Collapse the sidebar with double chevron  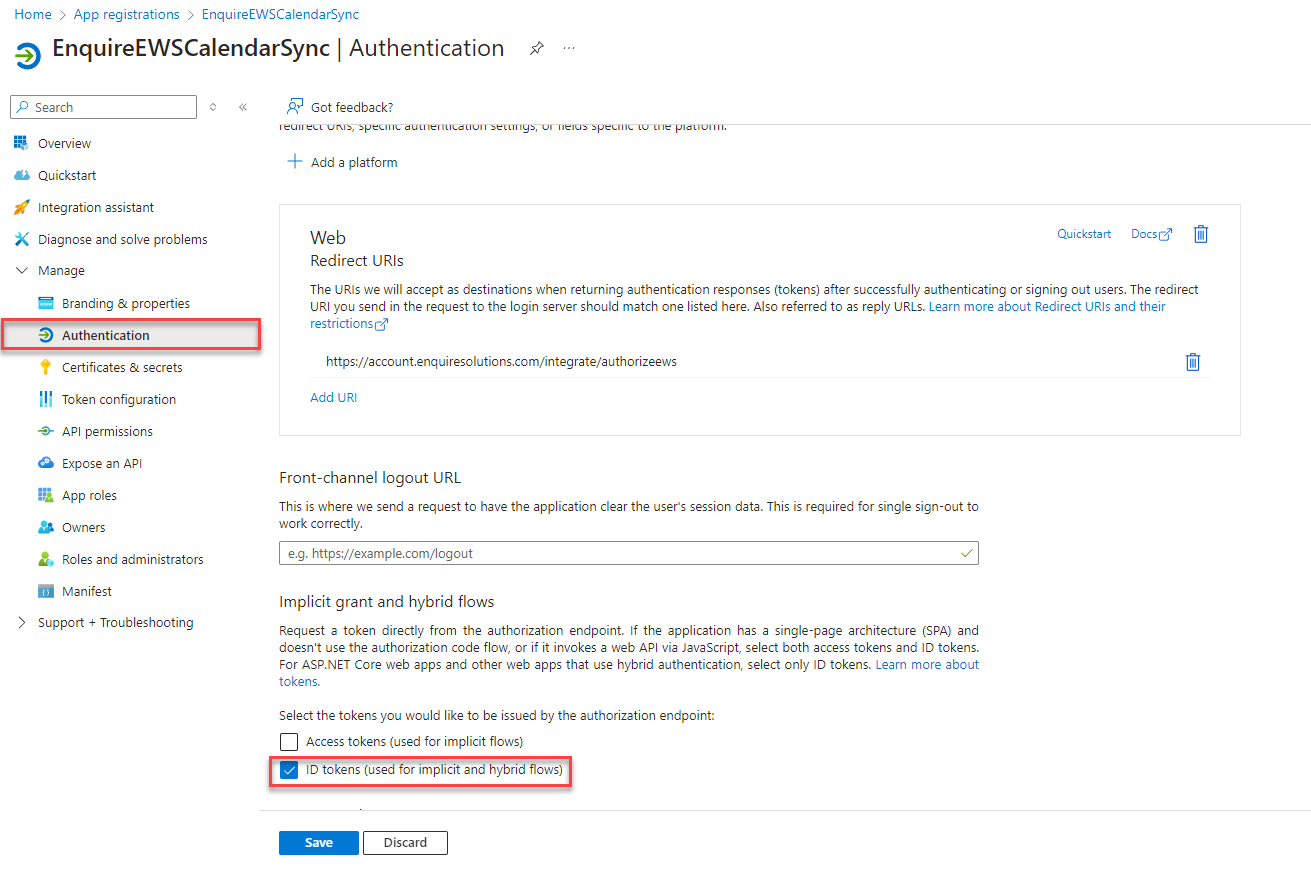click(243, 107)
